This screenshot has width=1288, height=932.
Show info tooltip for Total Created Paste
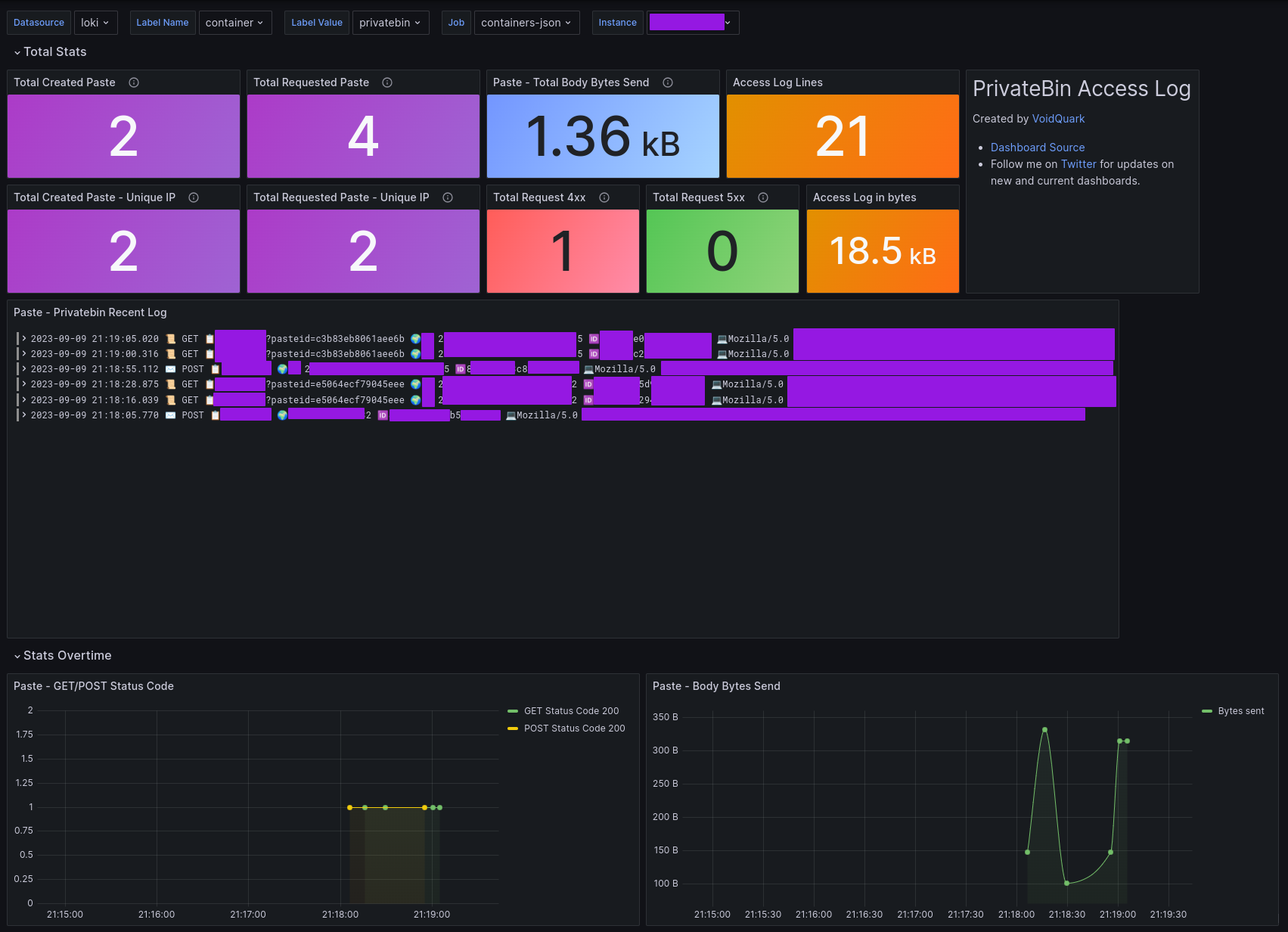tap(134, 82)
